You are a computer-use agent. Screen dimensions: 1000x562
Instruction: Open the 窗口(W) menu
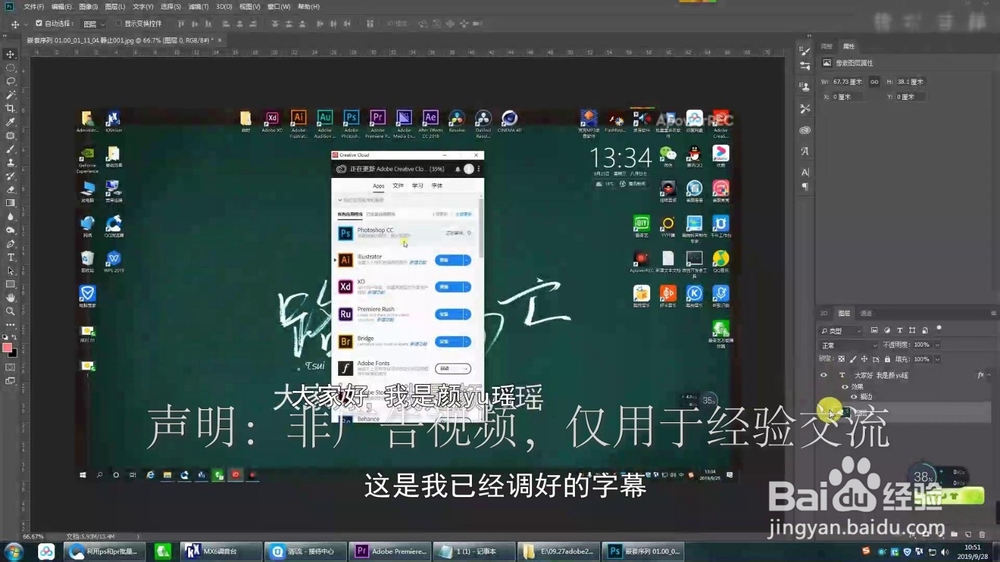click(279, 6)
